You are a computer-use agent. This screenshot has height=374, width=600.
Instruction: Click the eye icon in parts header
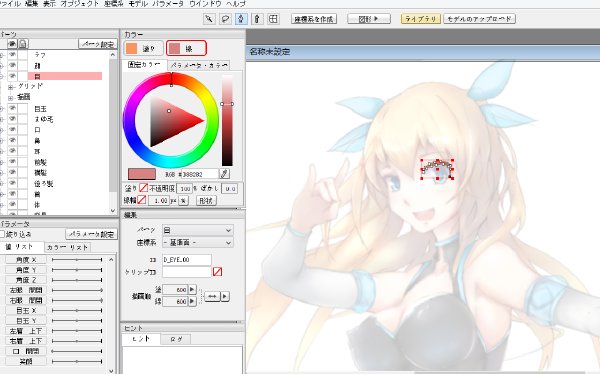coord(12,44)
